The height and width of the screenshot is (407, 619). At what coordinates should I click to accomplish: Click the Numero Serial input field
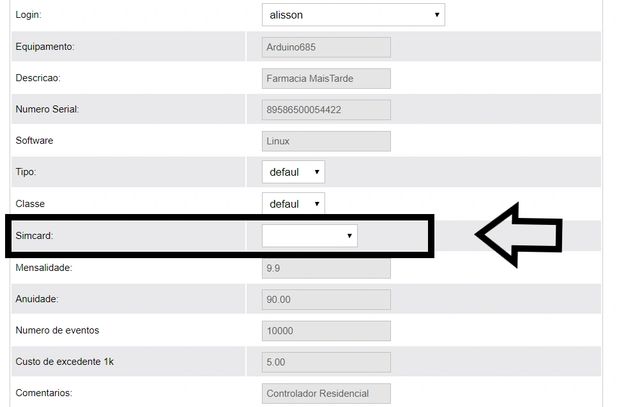(325, 109)
